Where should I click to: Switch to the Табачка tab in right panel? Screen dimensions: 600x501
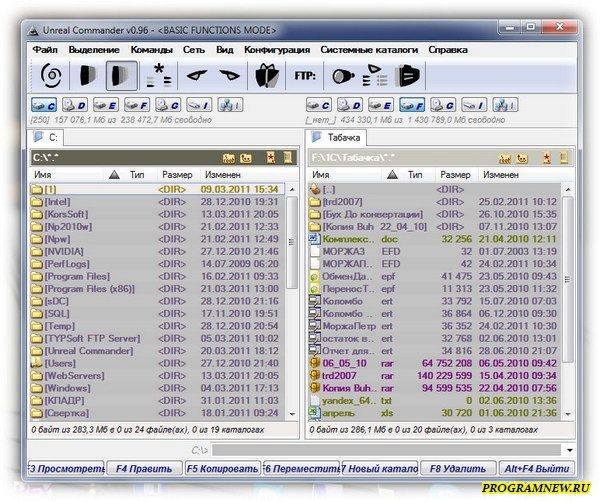pos(336,137)
